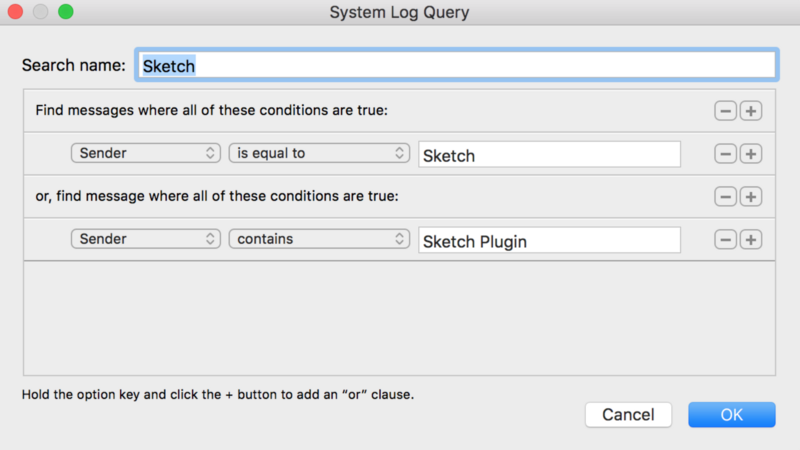Minimize the System Log Query window
800x450 pixels.
point(40,12)
